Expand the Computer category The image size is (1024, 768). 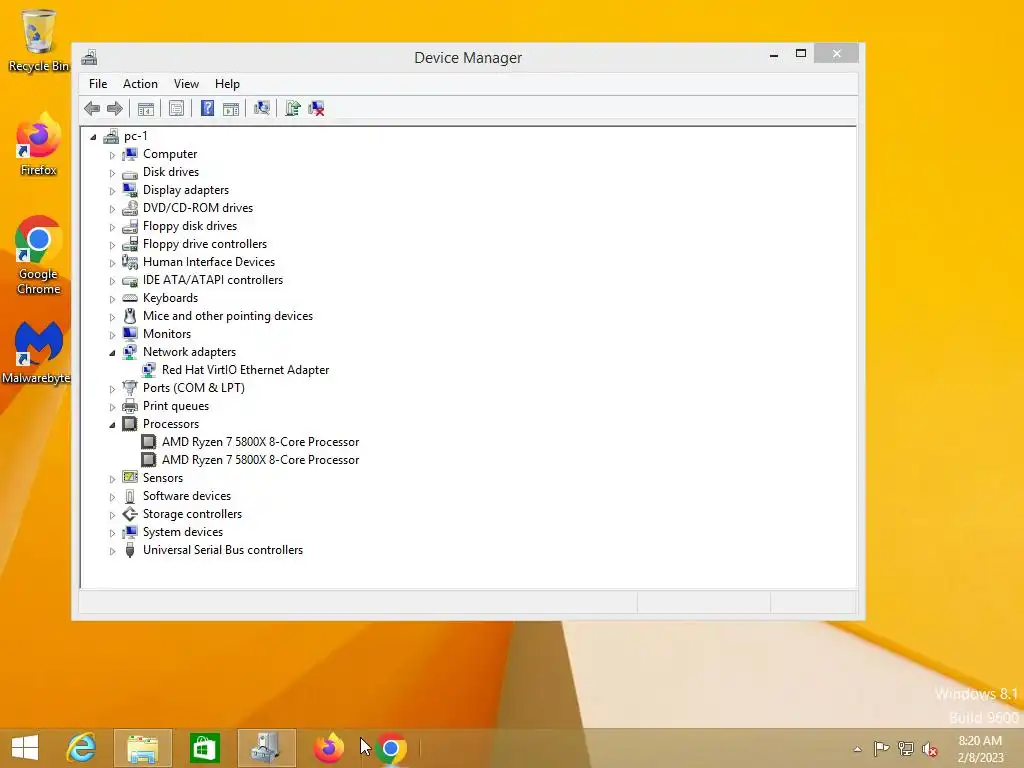click(112, 155)
